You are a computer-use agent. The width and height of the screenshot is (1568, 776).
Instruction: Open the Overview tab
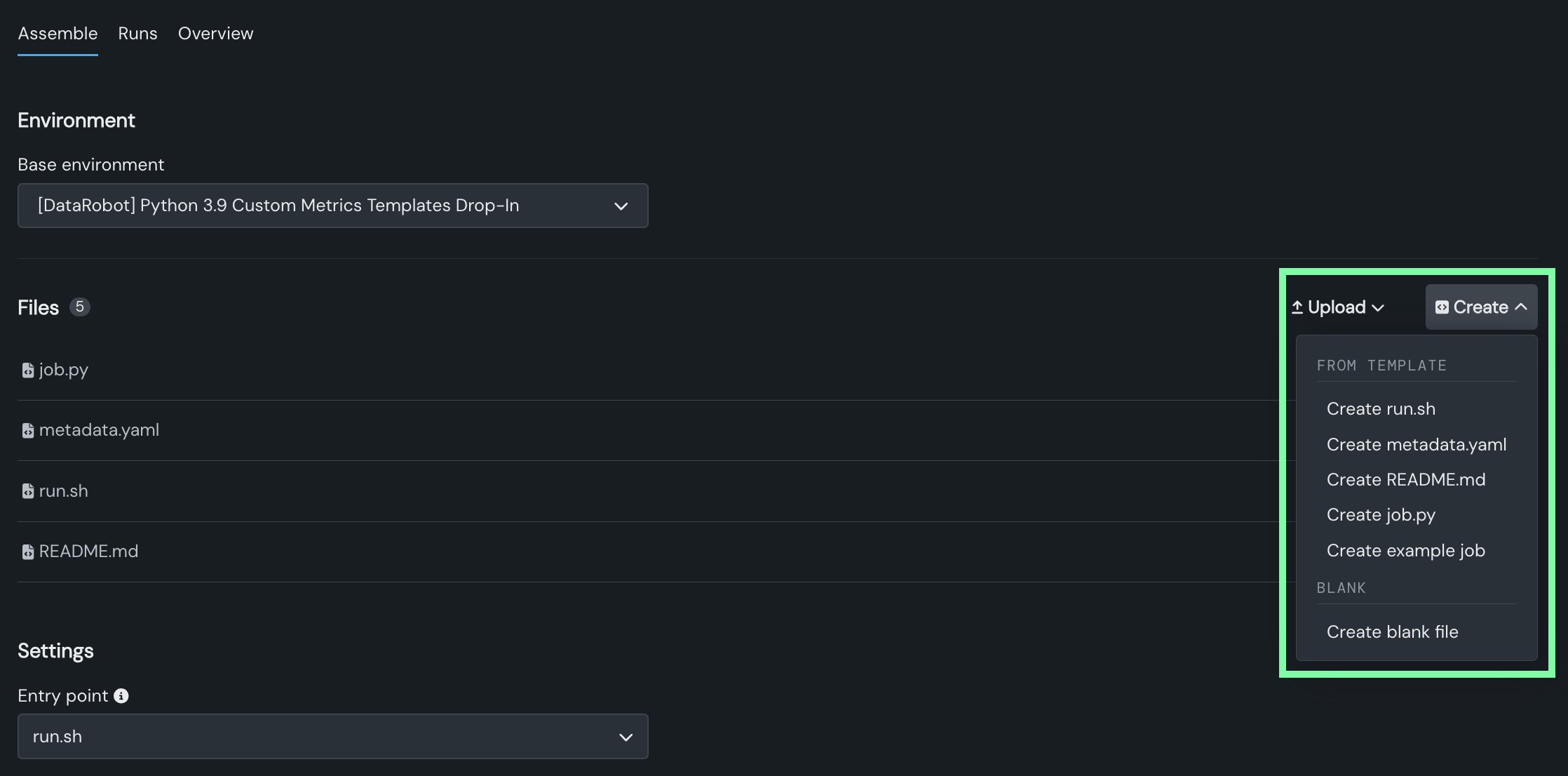pyautogui.click(x=215, y=34)
